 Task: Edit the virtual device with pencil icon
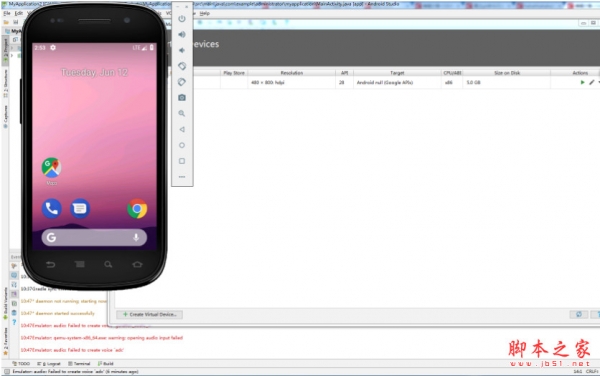592,82
